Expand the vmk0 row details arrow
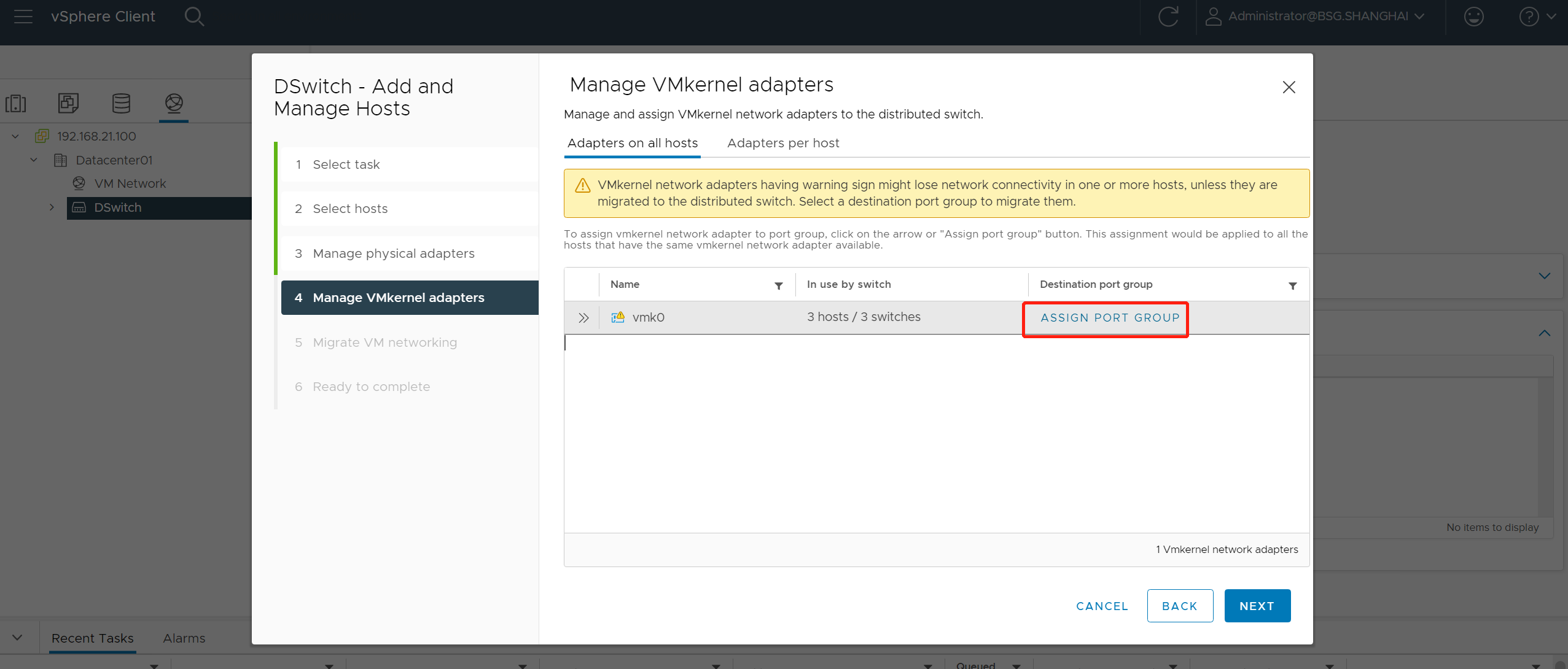This screenshot has width=1568, height=669. tap(583, 318)
